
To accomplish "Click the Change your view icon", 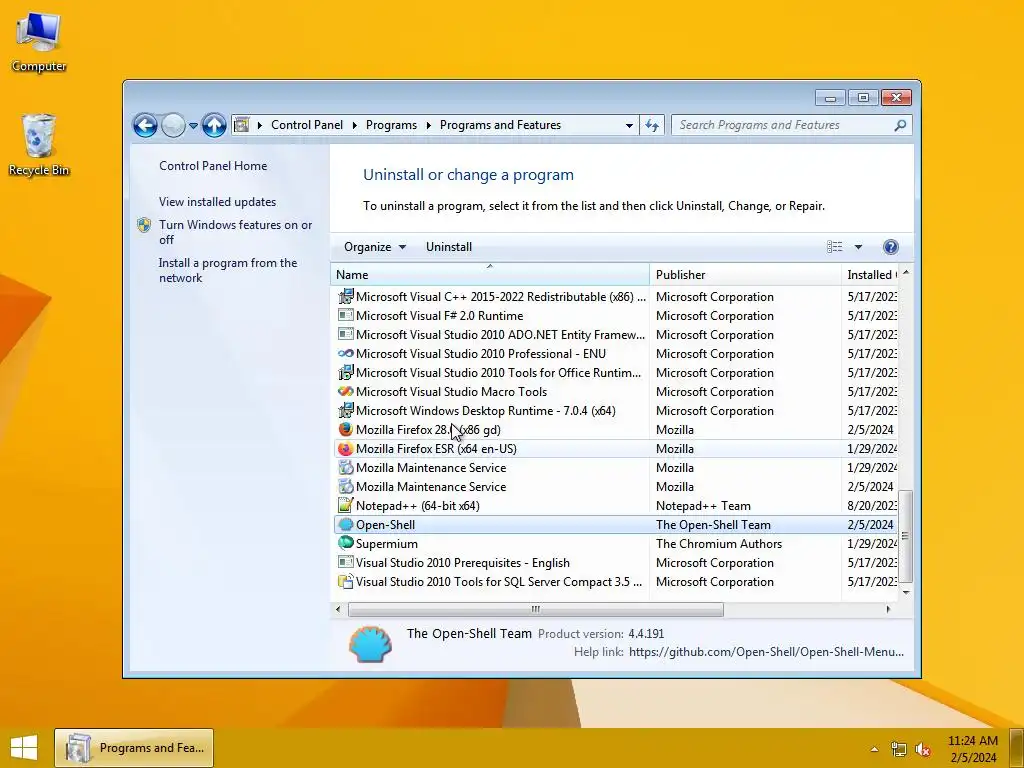I will (x=835, y=247).
